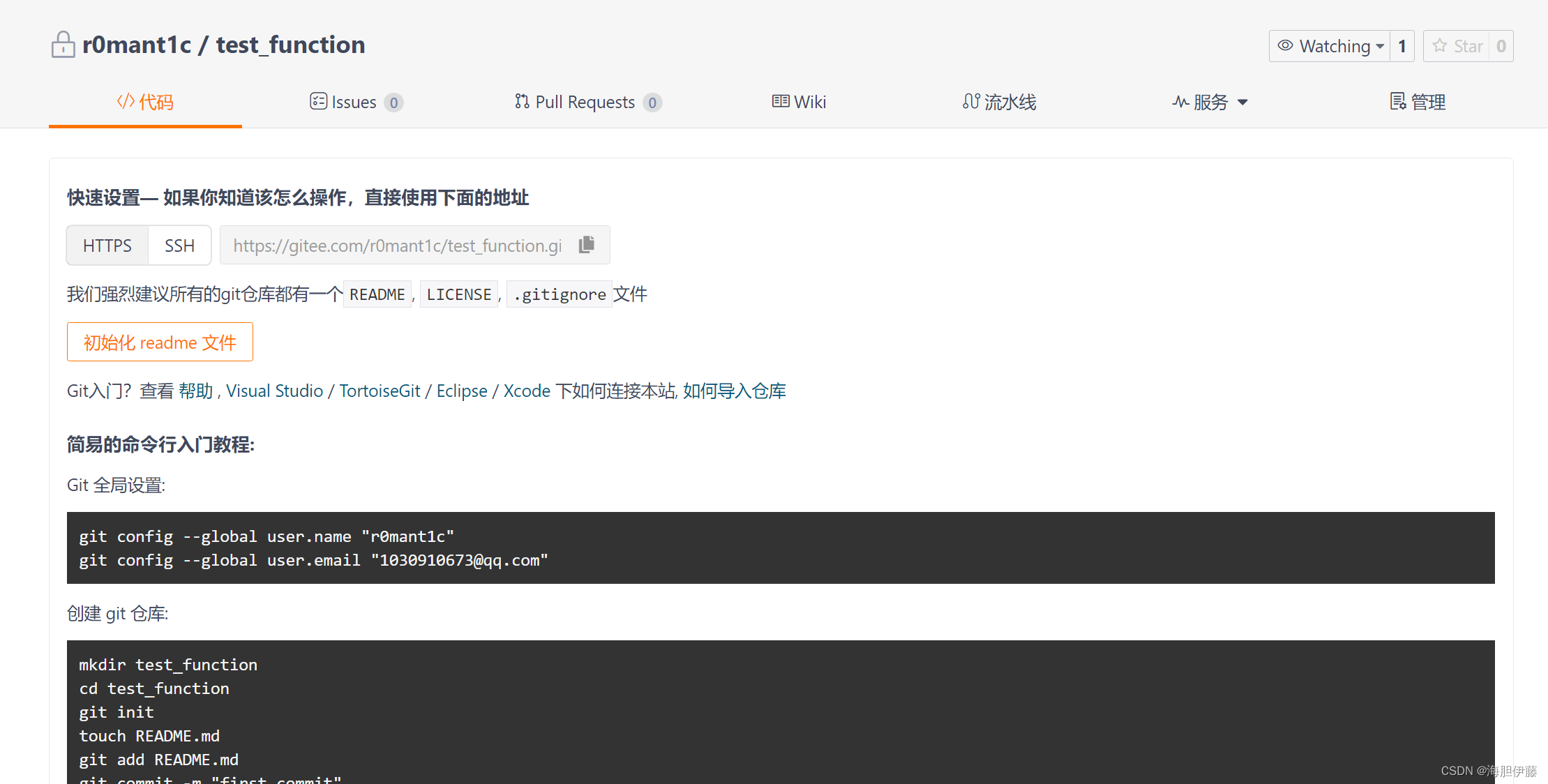1548x784 pixels.
Task: Click the copy URL clipboard icon
Action: 587,244
